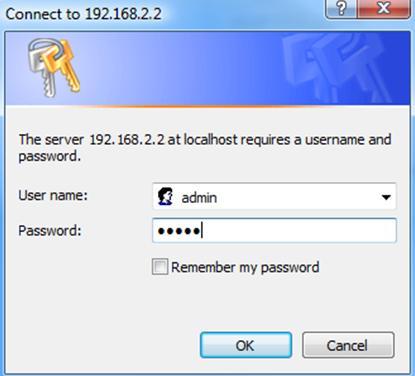Click the user avatar icon beside admin
The image size is (415, 376).
[x=165, y=196]
